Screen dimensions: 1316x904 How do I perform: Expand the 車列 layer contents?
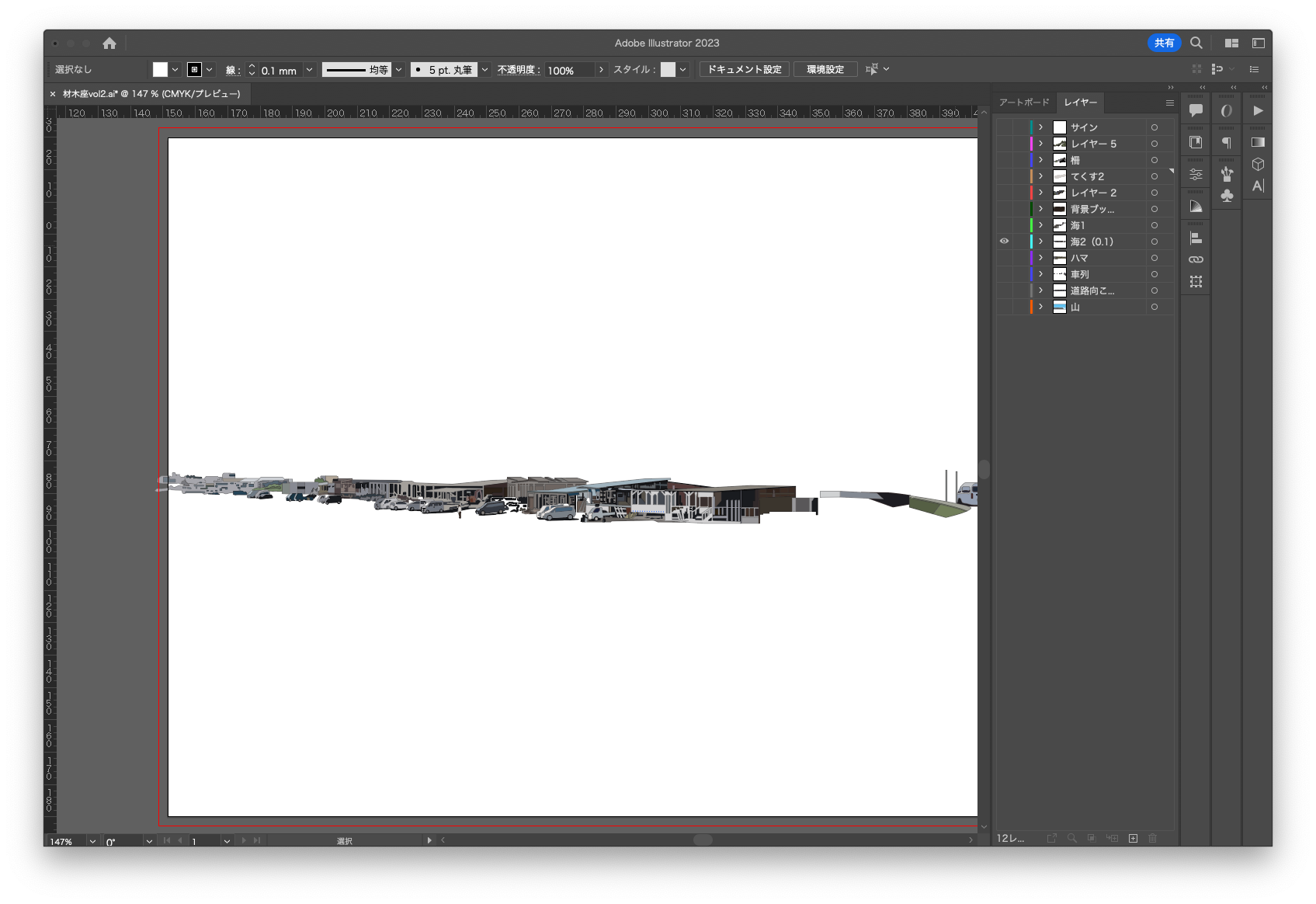click(1041, 274)
